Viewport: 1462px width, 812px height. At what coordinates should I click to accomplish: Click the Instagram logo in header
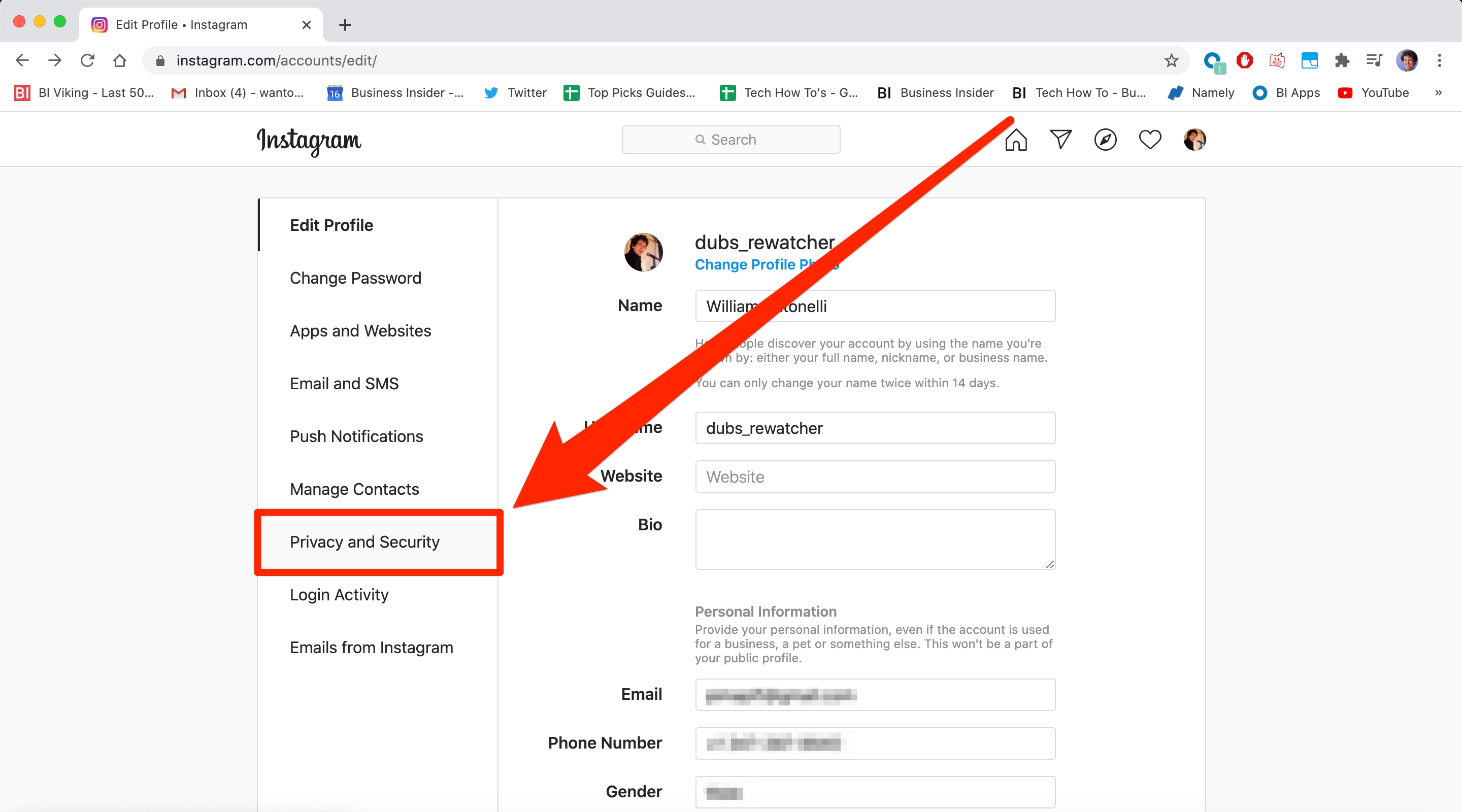310,139
